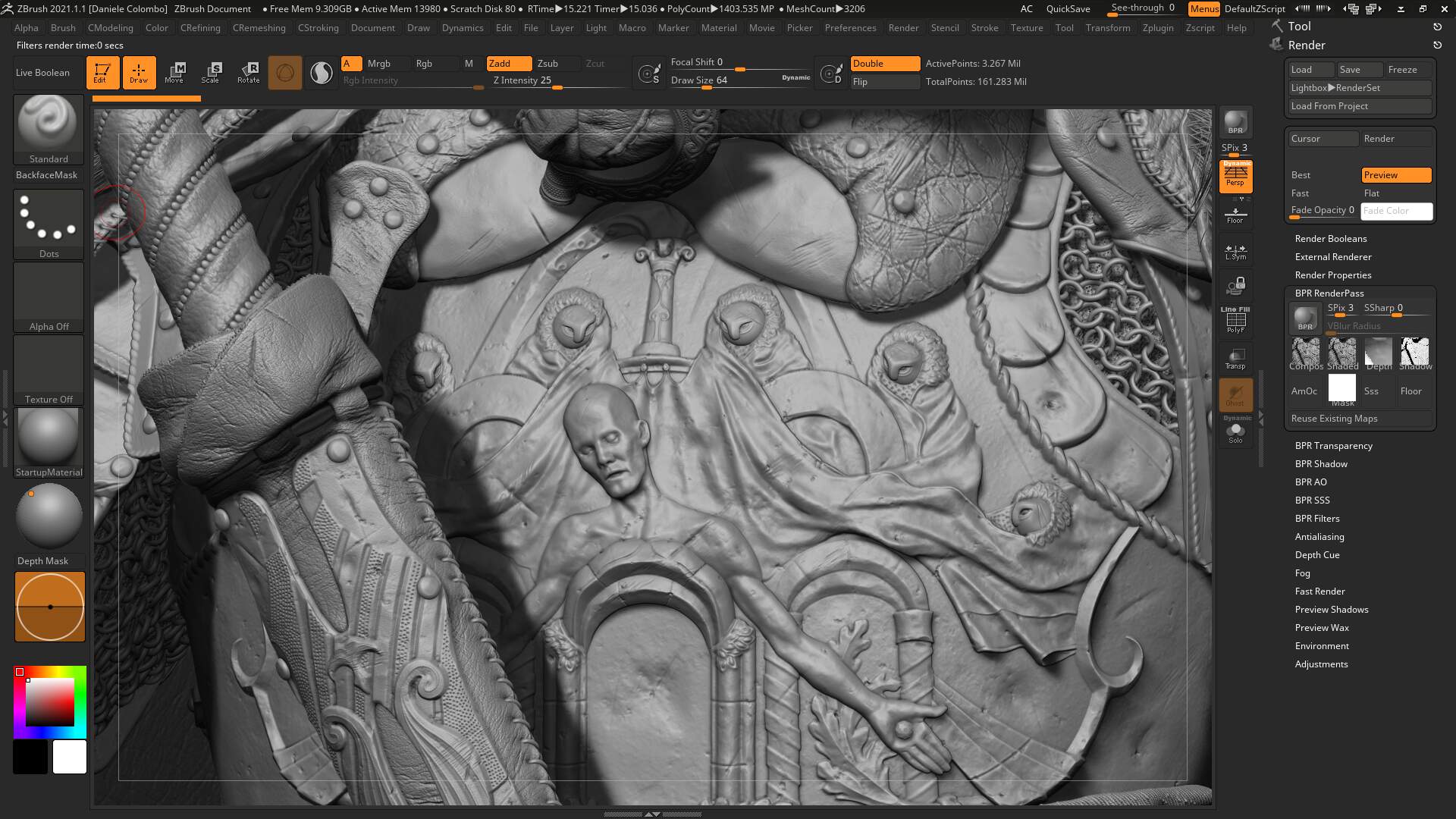Click Load From Project button
1456x819 pixels.
1360,106
